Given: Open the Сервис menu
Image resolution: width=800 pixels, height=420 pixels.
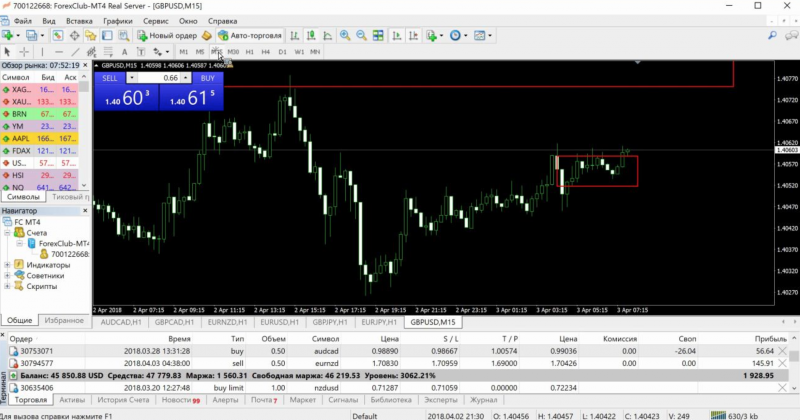Looking at the screenshot, I should (155, 20).
